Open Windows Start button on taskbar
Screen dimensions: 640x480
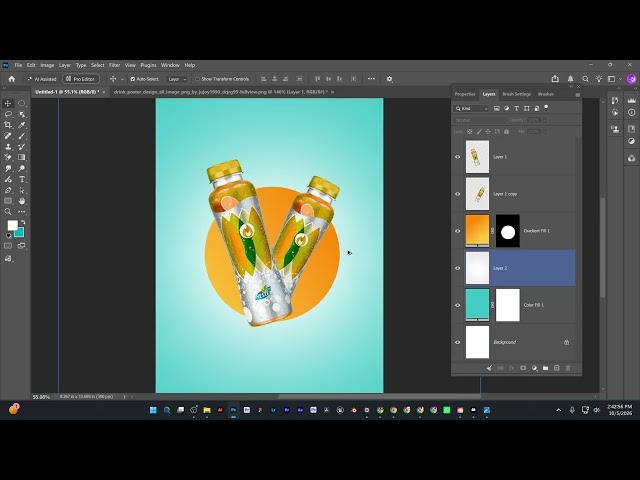coord(153,410)
